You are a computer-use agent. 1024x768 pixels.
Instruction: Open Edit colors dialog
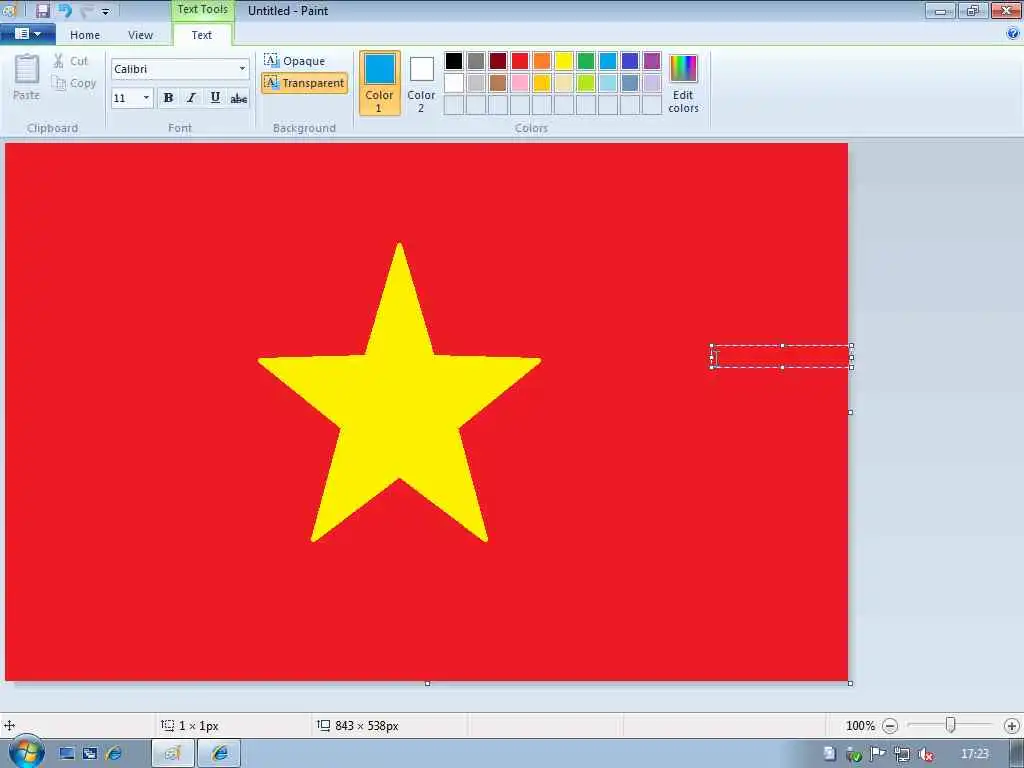[x=683, y=83]
